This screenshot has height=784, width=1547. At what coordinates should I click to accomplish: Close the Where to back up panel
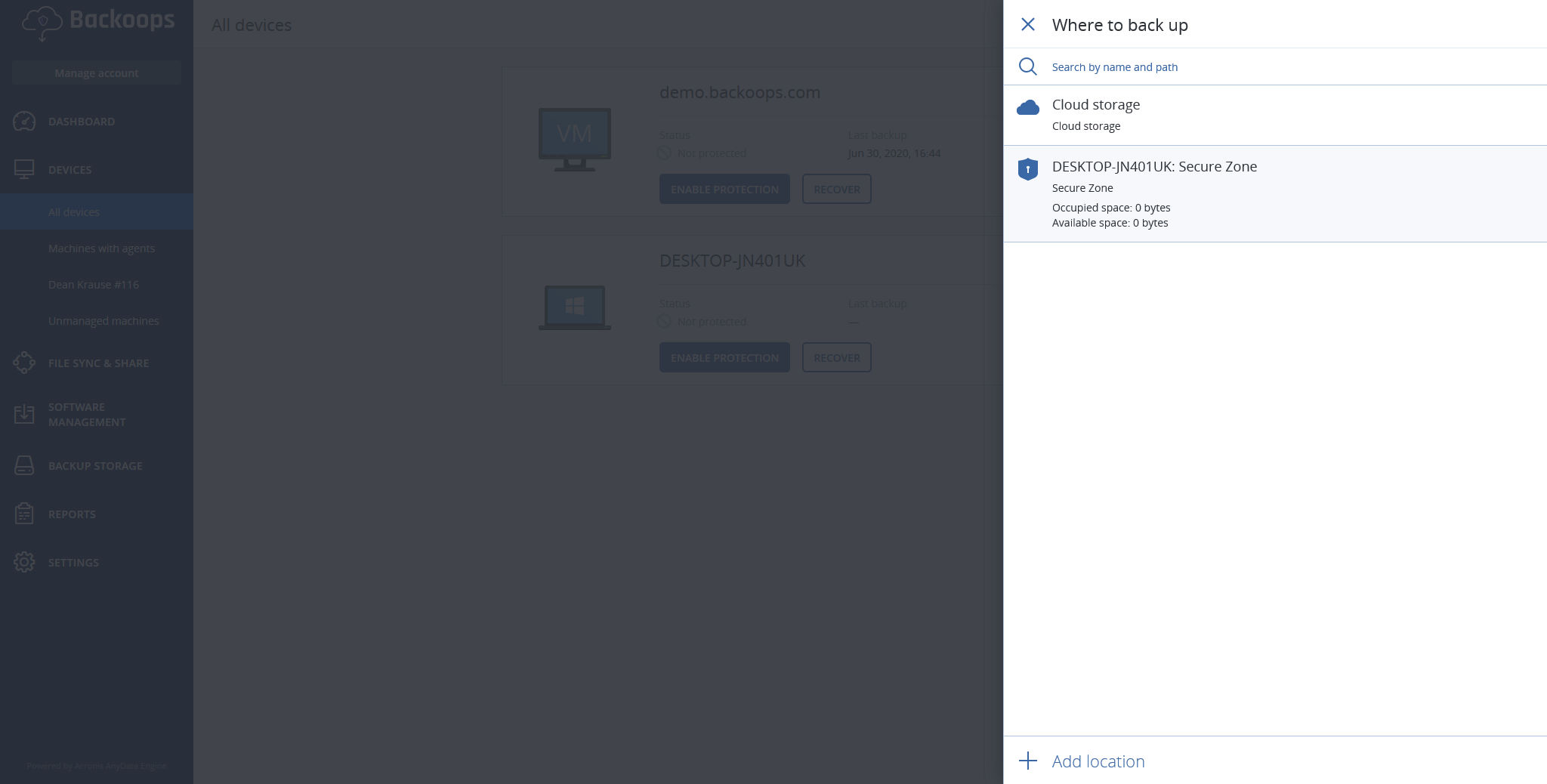1027,24
